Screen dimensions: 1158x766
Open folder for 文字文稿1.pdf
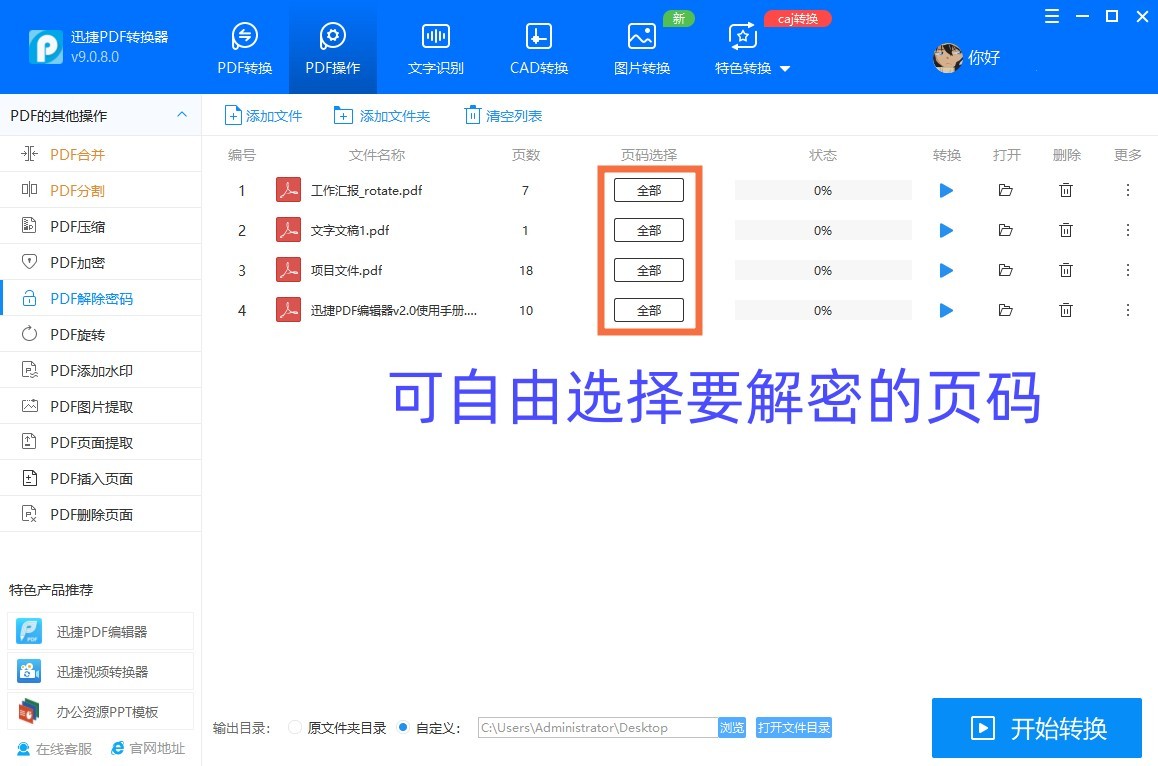[x=1005, y=230]
